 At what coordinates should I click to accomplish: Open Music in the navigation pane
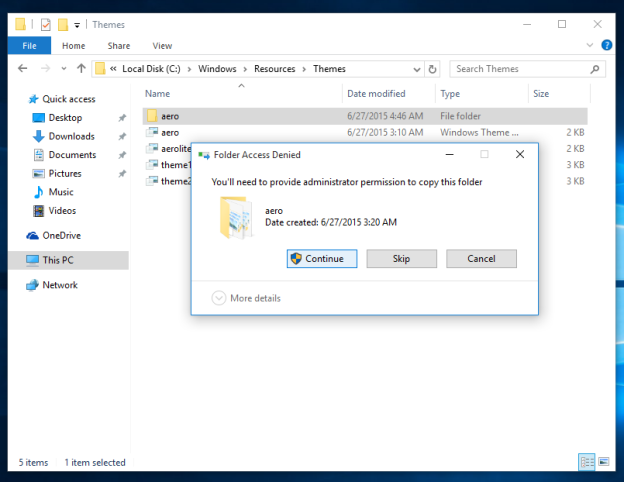[x=61, y=192]
